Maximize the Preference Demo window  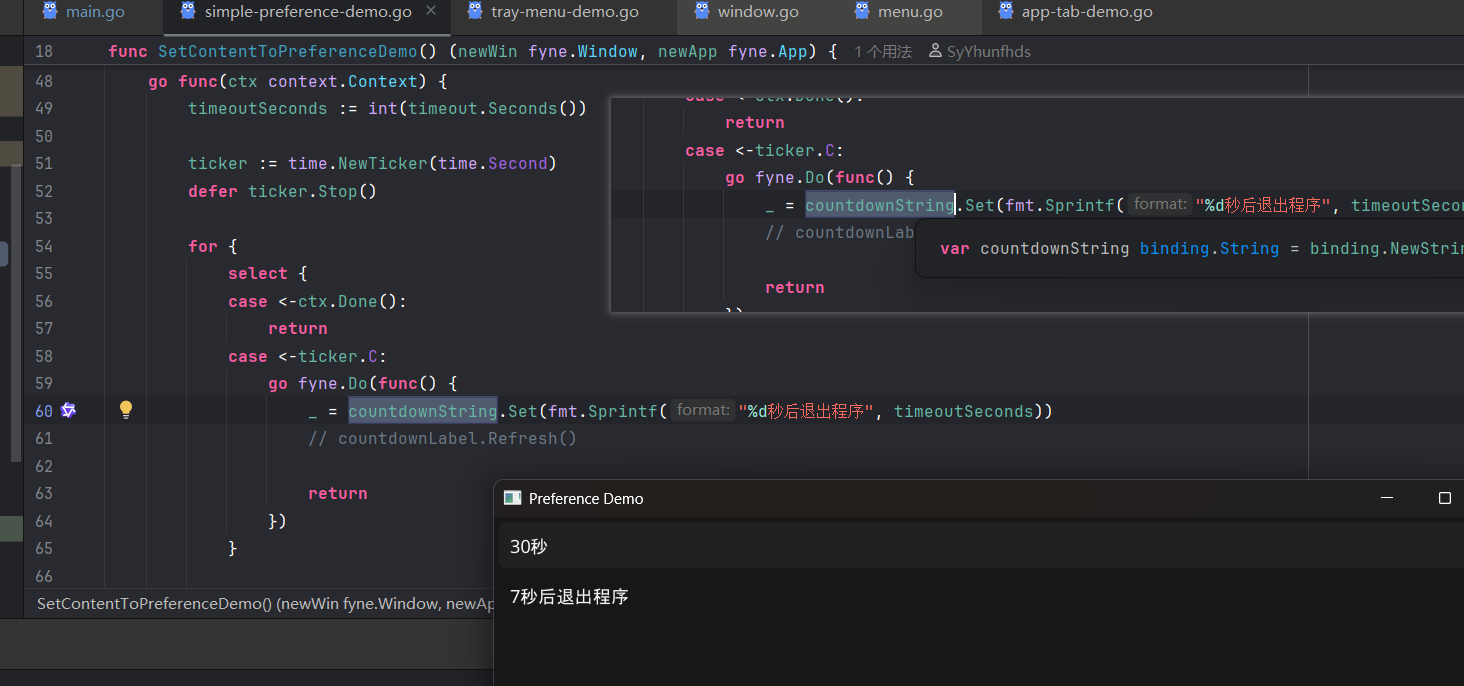(x=1444, y=498)
